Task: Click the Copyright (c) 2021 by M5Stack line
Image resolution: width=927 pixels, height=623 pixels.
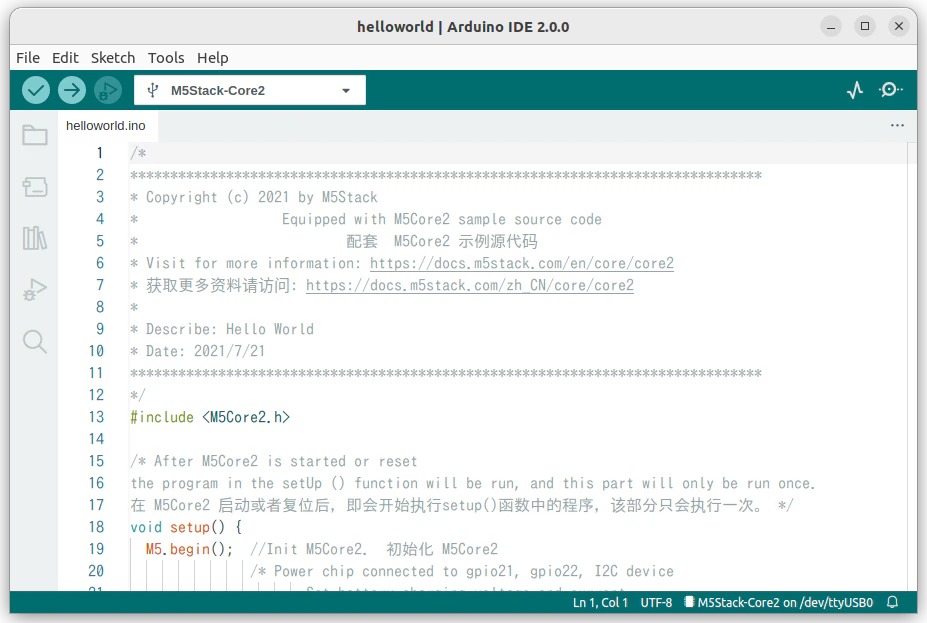Action: [x=254, y=197]
